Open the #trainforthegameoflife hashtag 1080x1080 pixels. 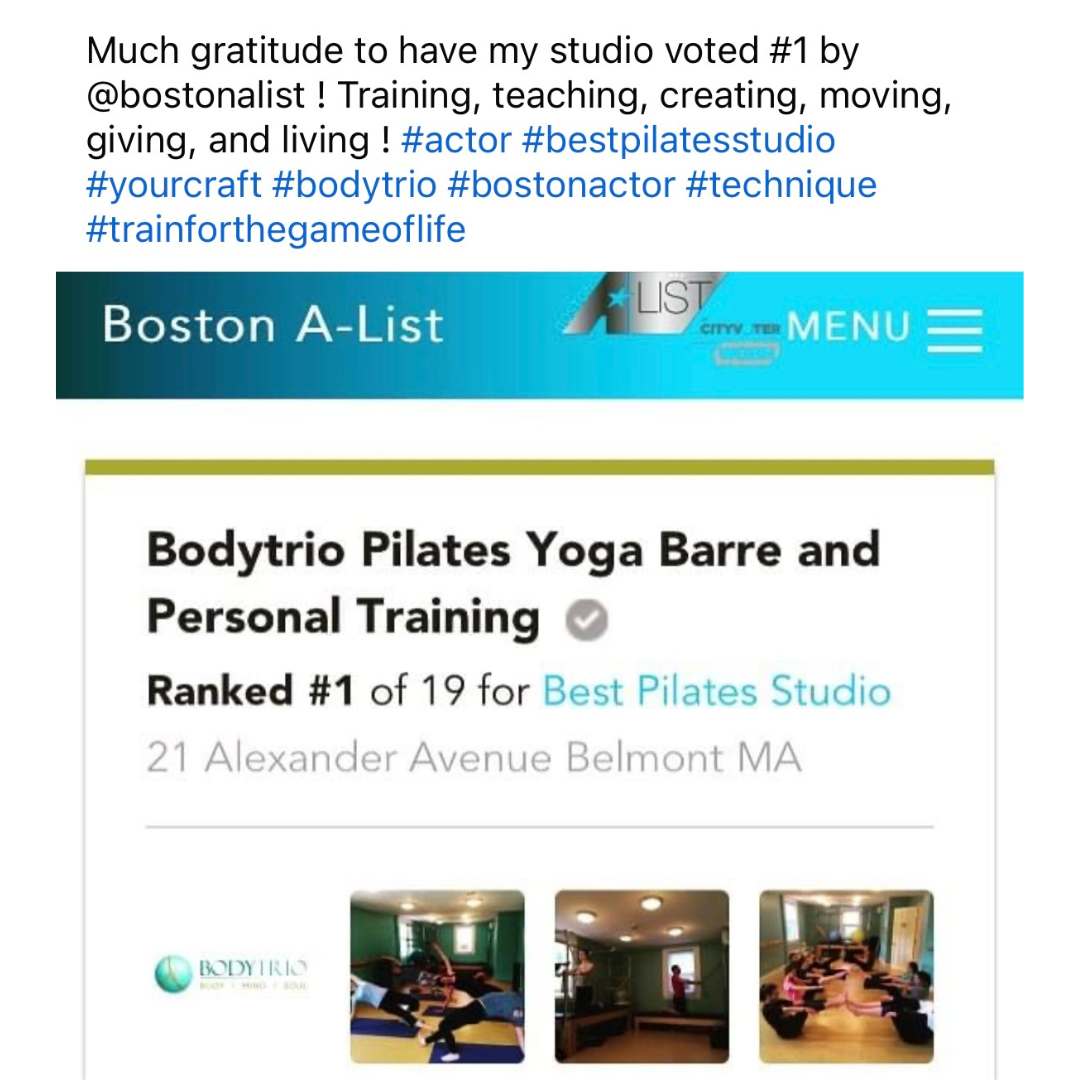pos(276,229)
